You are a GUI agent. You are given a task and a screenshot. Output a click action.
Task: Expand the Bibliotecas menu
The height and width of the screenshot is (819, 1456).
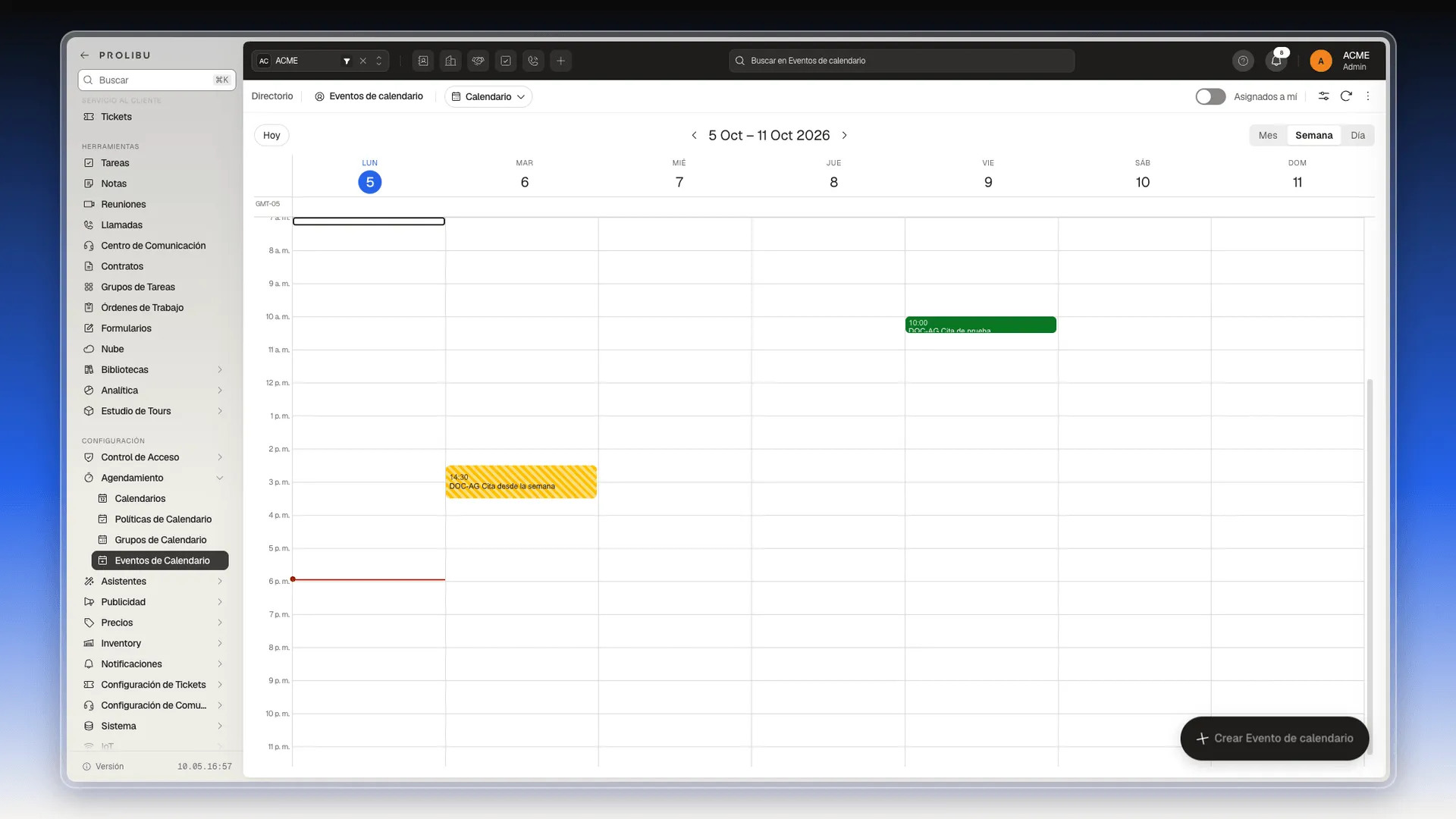tap(220, 370)
